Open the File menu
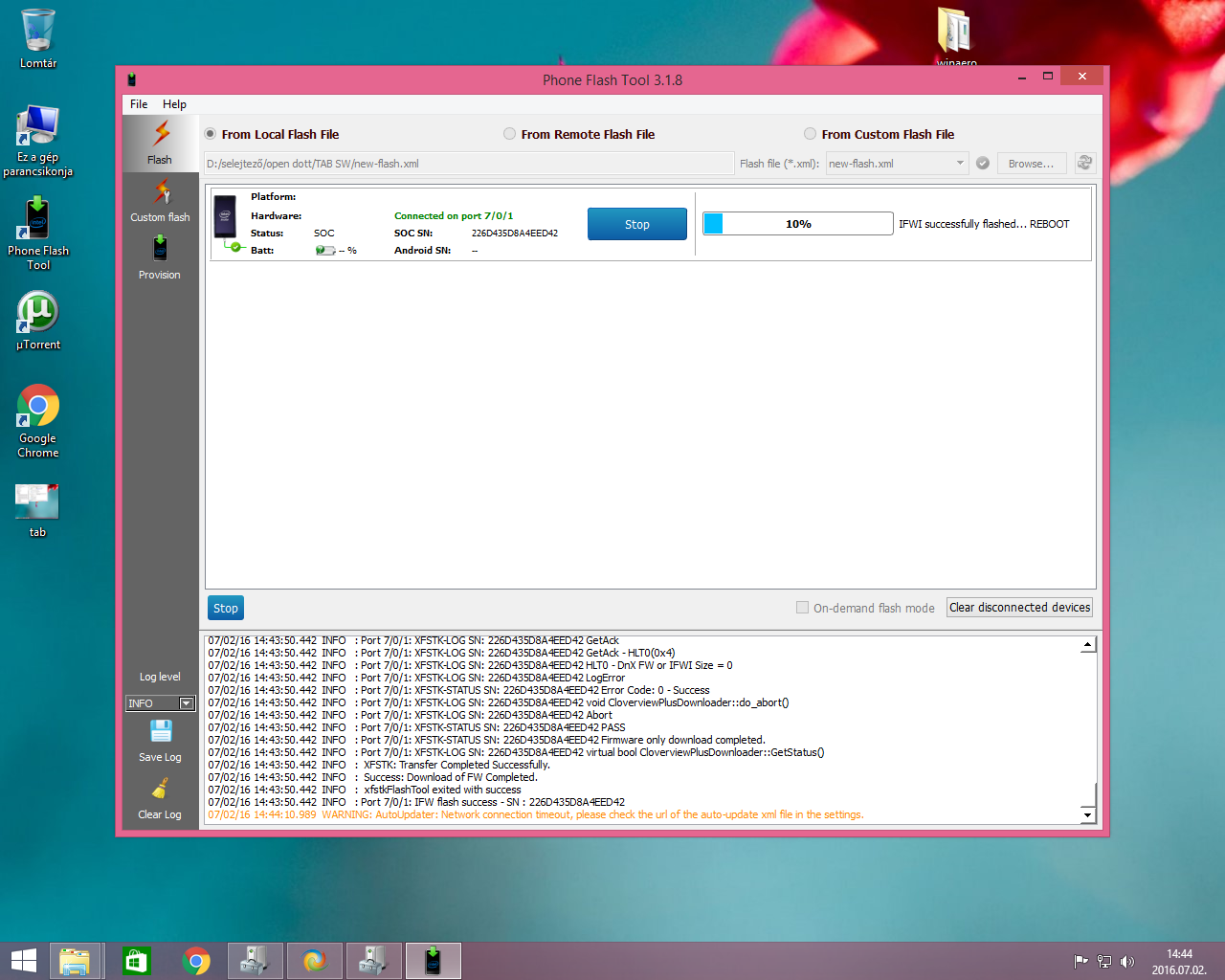 click(139, 104)
